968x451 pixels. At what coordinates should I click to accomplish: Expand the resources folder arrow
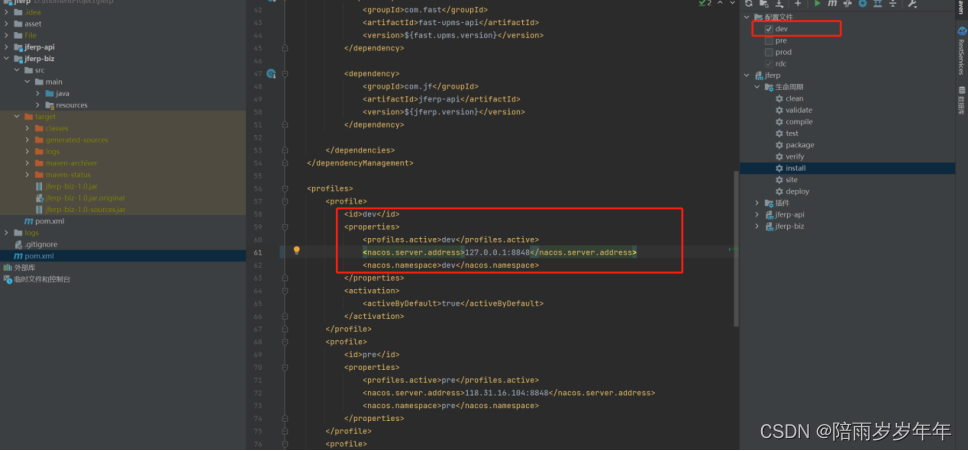pos(38,105)
